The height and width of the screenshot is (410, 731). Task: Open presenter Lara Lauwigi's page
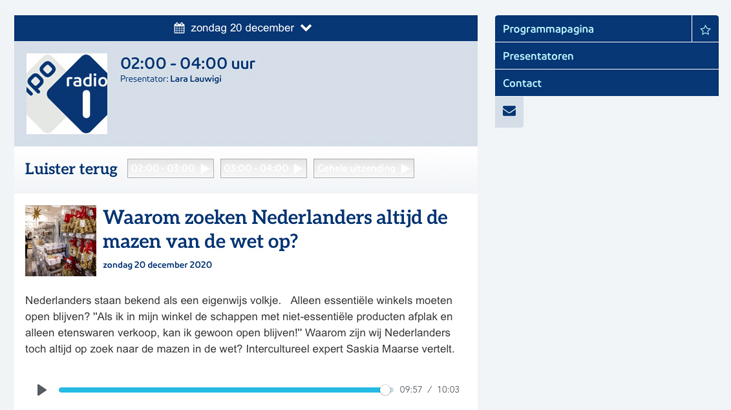[196, 79]
